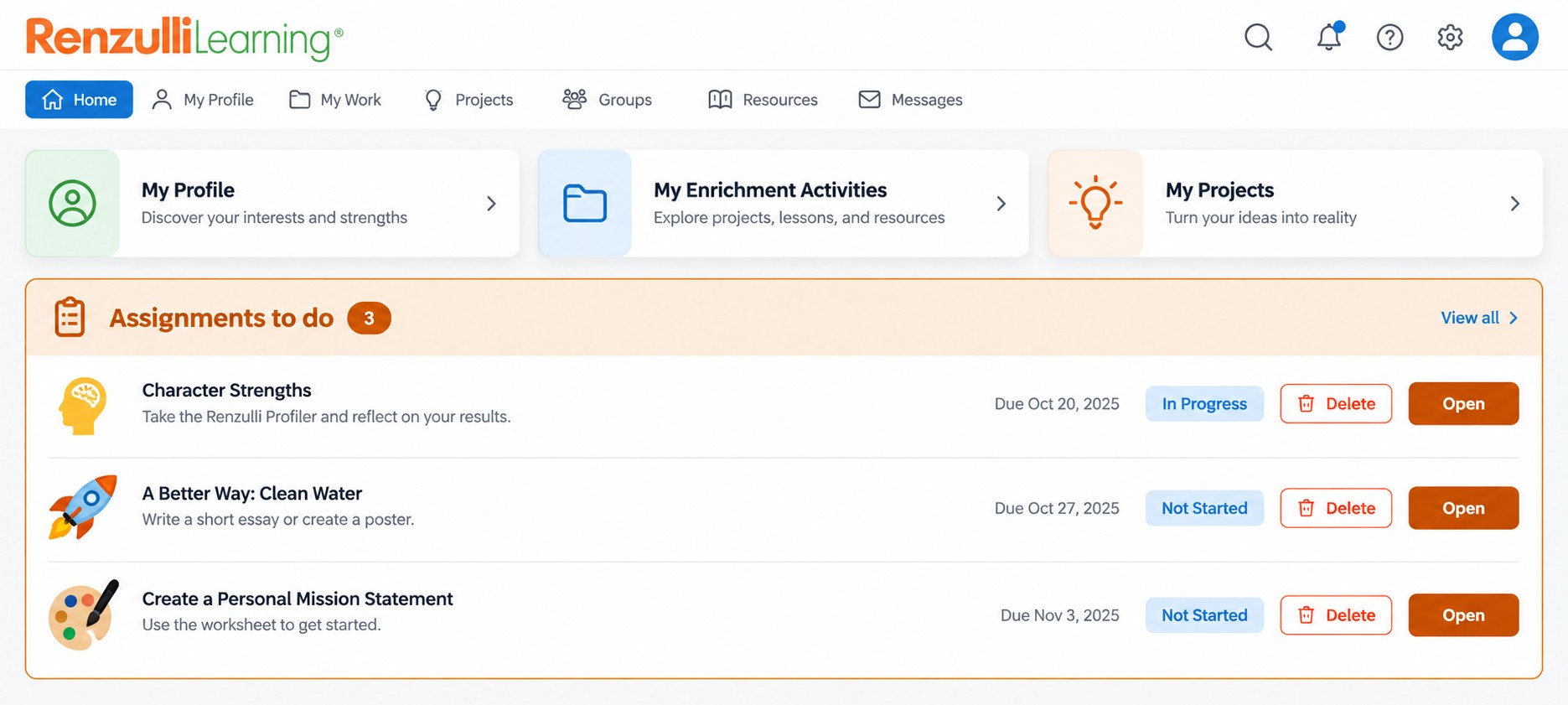
Task: Open the Groups navigation tab
Action: pyautogui.click(x=607, y=99)
